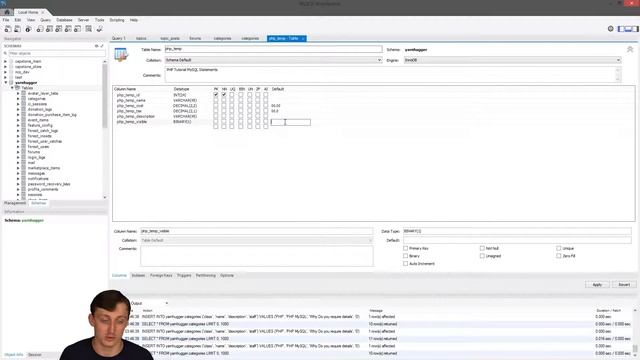Open the table Collation dropdown showing Schema Default
Screen dimensions: 640x360
[273, 60]
